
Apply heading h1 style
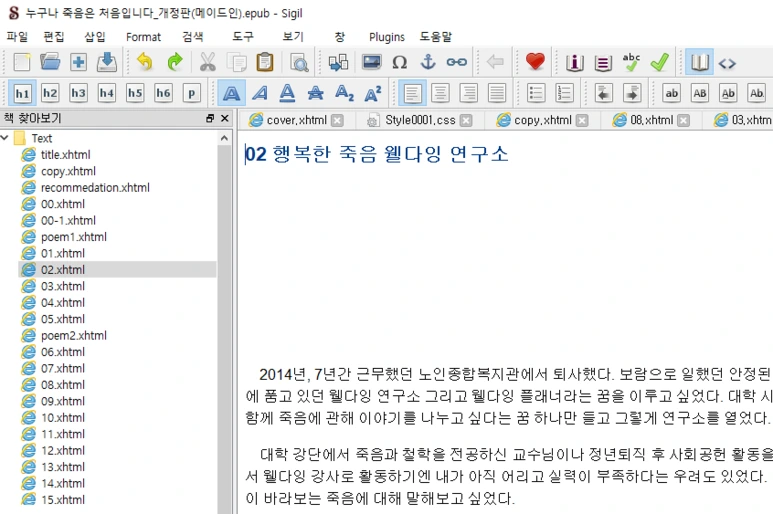pyautogui.click(x=22, y=93)
